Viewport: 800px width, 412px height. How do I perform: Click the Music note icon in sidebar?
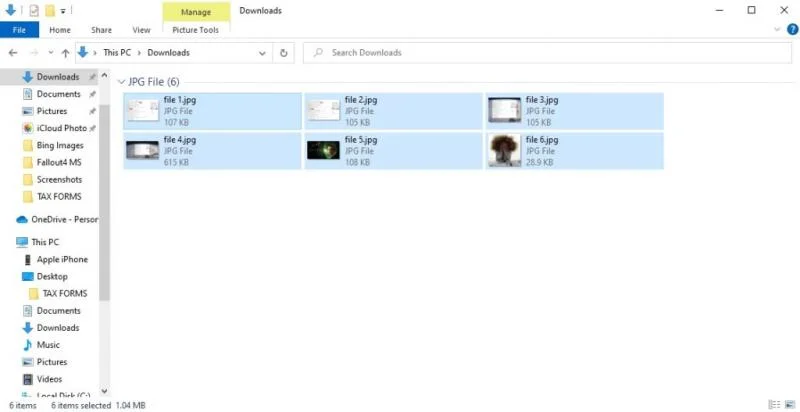[28, 345]
